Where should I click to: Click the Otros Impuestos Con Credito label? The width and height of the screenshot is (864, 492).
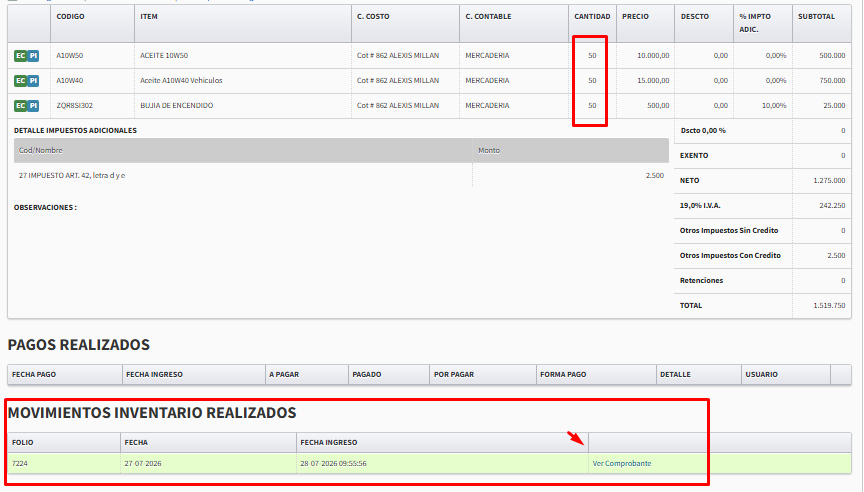730,256
